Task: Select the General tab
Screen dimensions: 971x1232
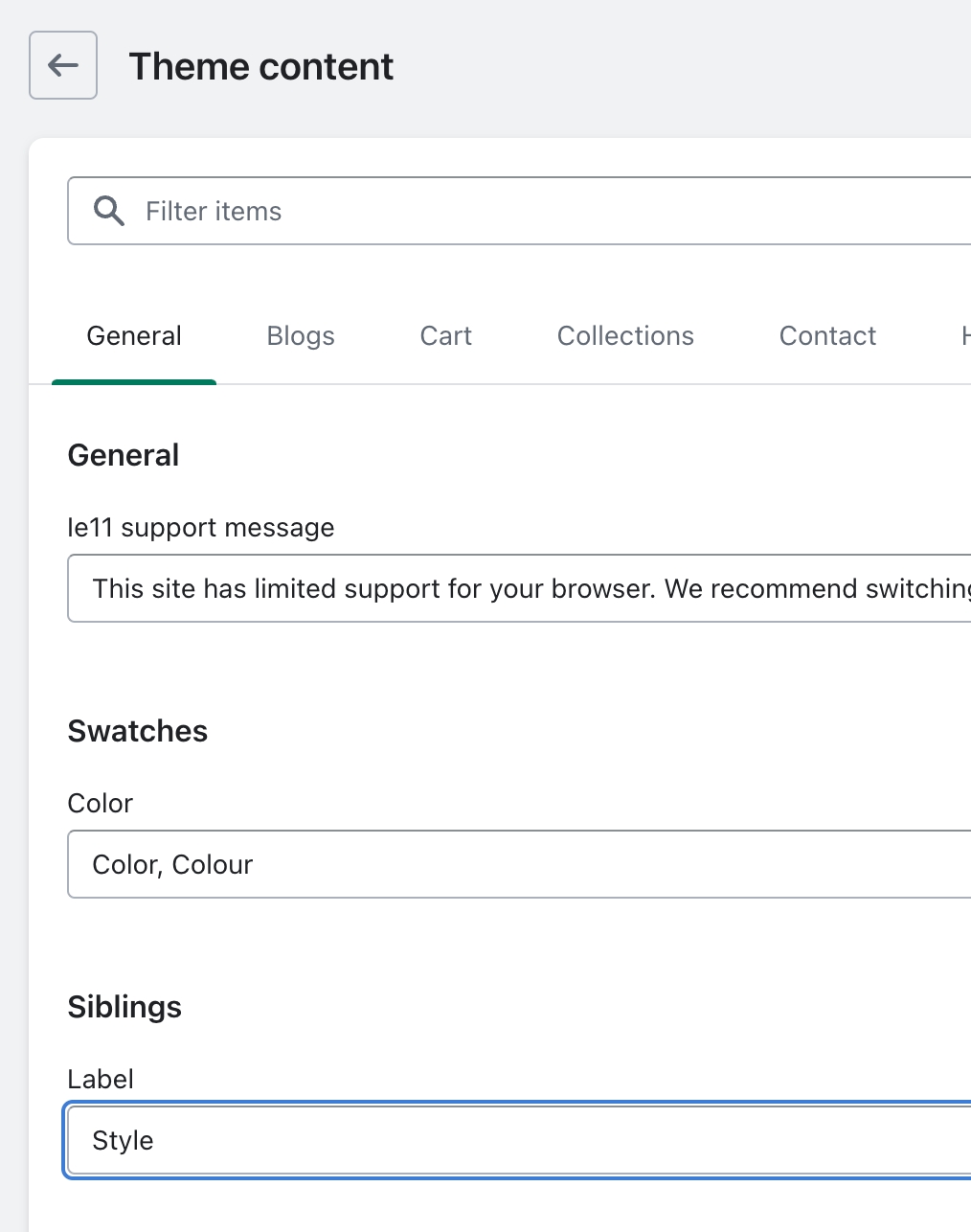Action: [134, 336]
